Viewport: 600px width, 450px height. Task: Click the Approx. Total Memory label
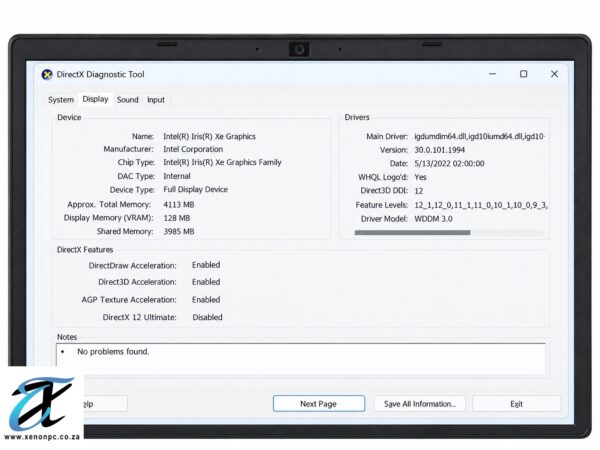pos(109,205)
